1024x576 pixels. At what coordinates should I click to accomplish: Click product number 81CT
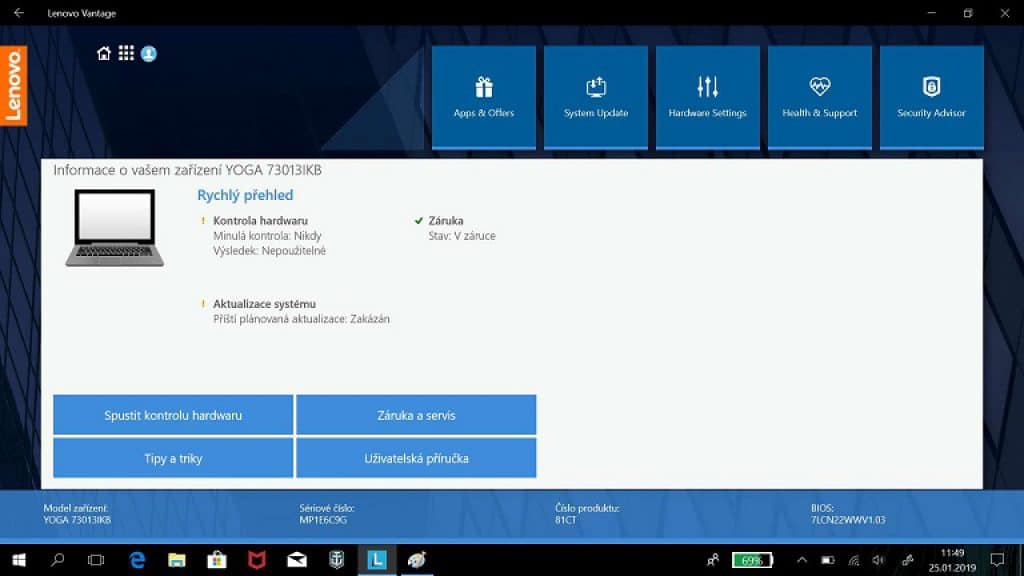tap(566, 520)
